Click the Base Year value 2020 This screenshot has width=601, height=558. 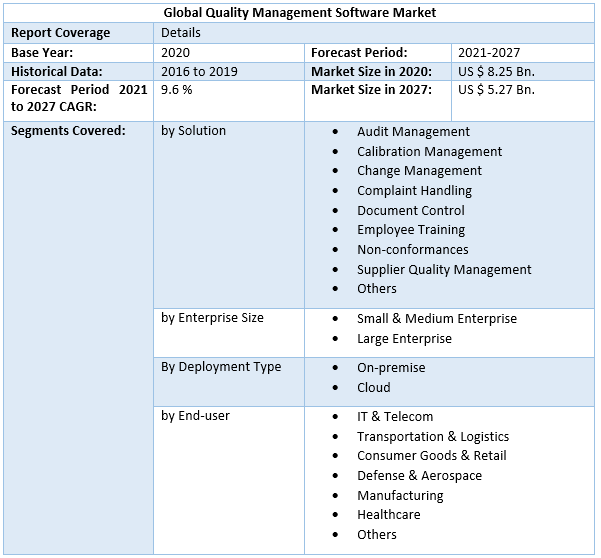[x=176, y=52]
